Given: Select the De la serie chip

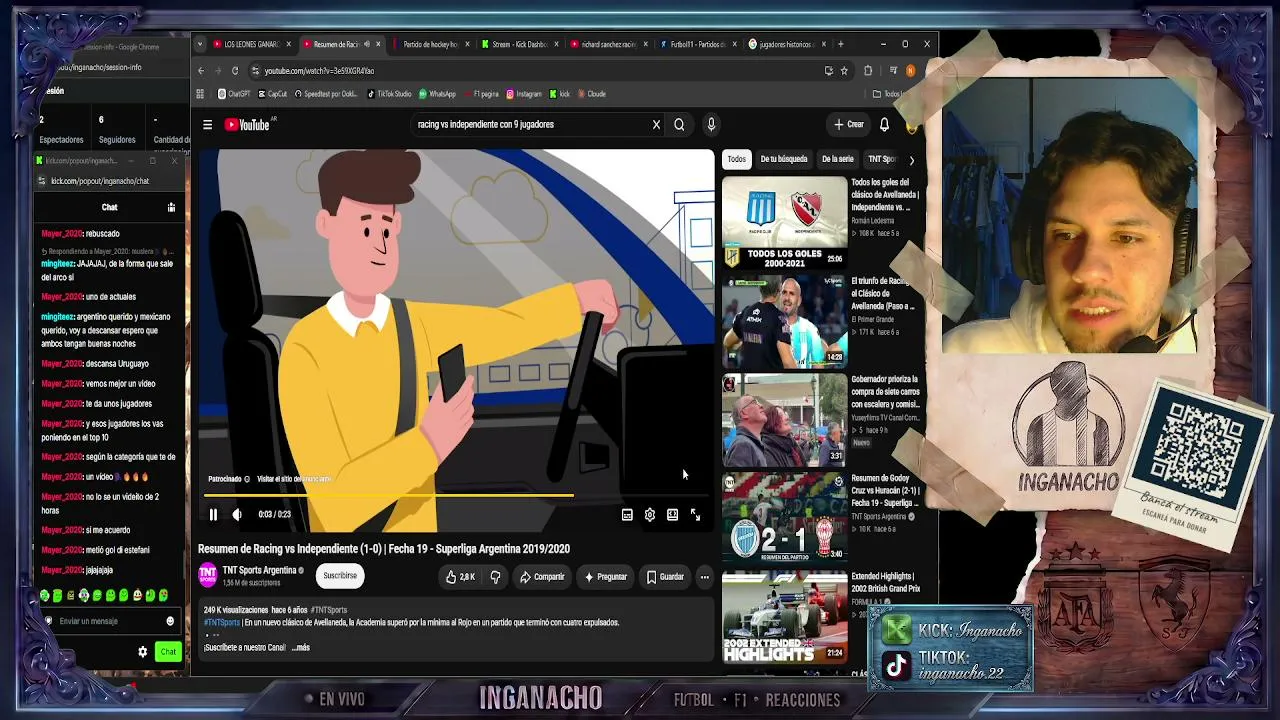Looking at the screenshot, I should pyautogui.click(x=838, y=159).
